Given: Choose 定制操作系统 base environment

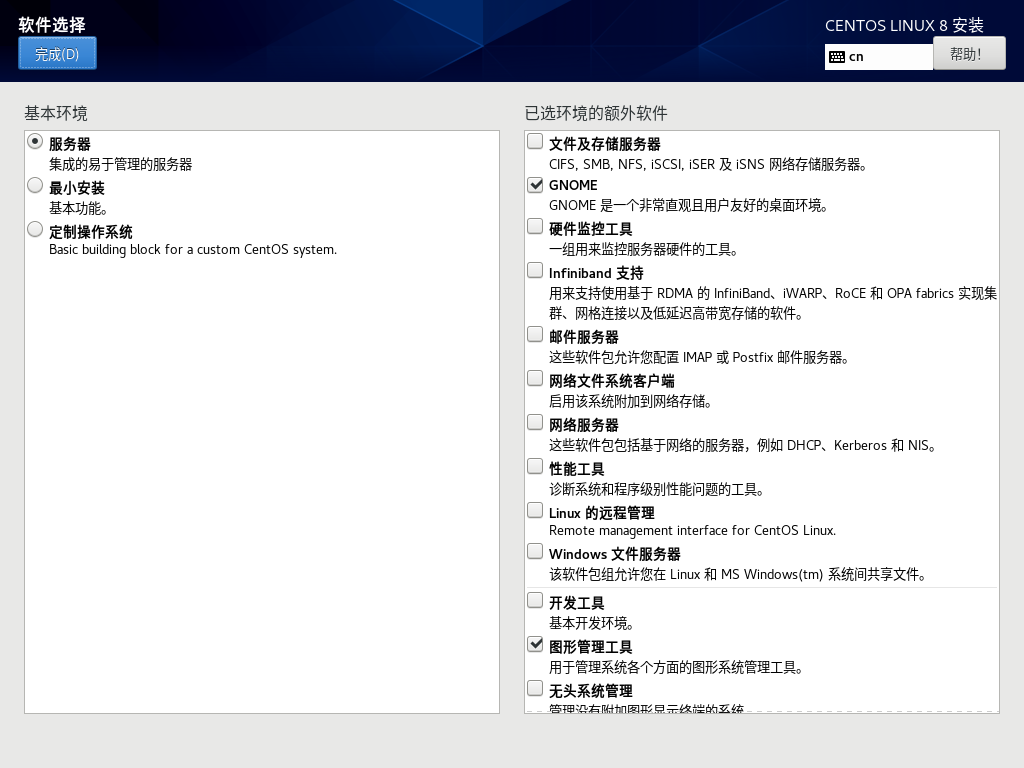Looking at the screenshot, I should 36,230.
